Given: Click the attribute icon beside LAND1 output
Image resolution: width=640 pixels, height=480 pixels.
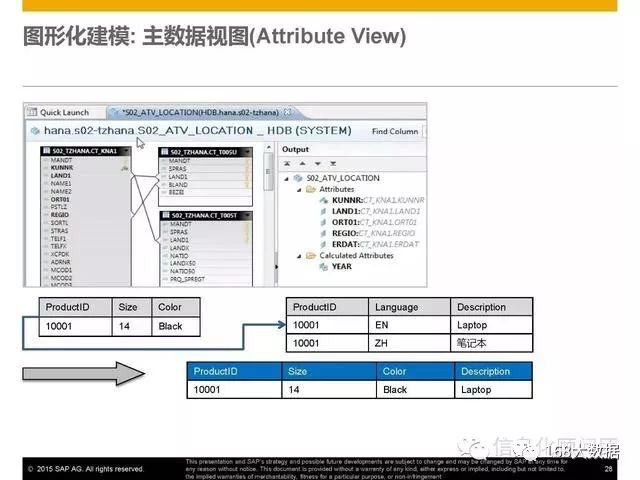Looking at the screenshot, I should [323, 211].
